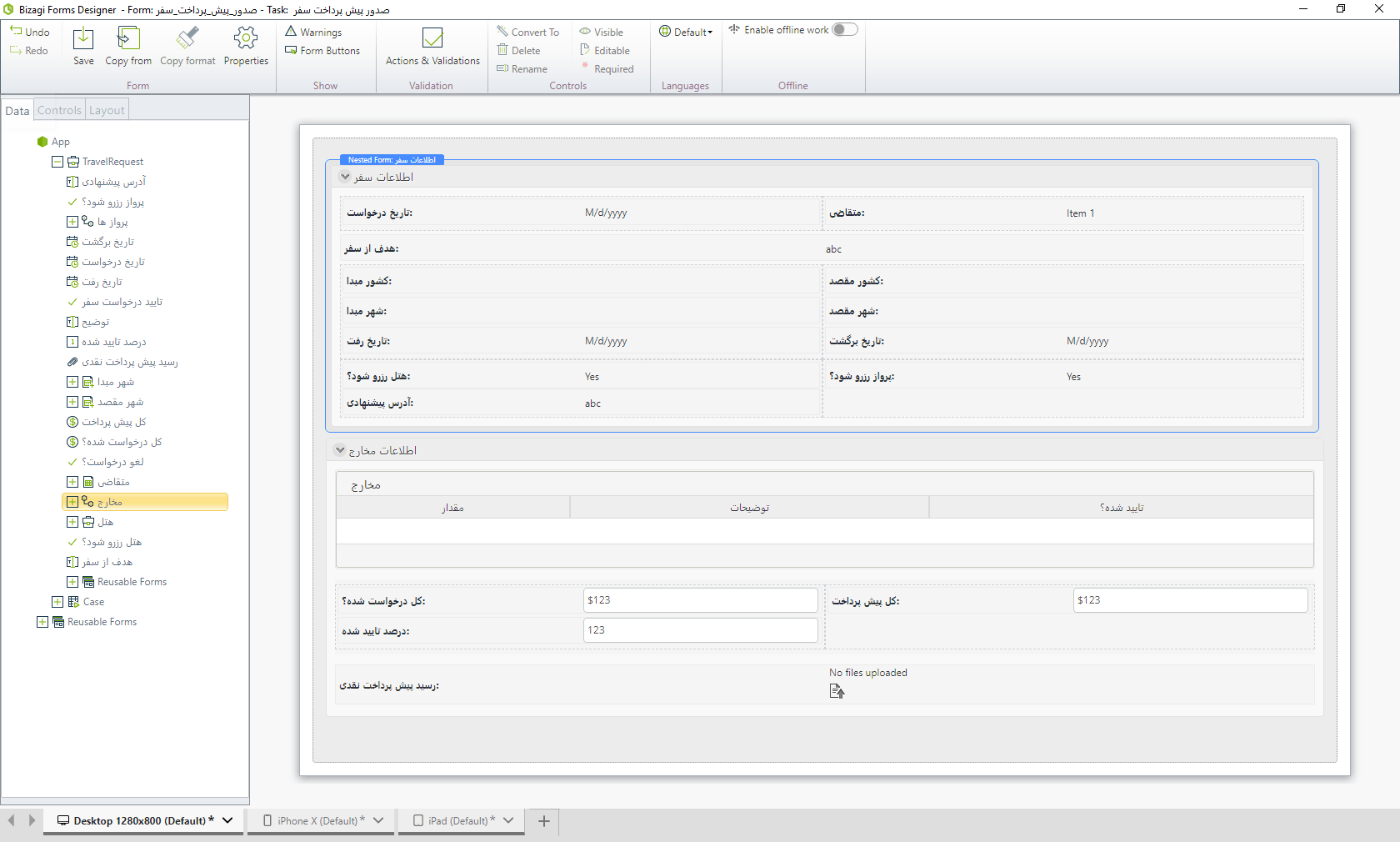Open Desktop 1280x800 tab dropdown arrow
The height and width of the screenshot is (842, 1400).
tap(227, 820)
